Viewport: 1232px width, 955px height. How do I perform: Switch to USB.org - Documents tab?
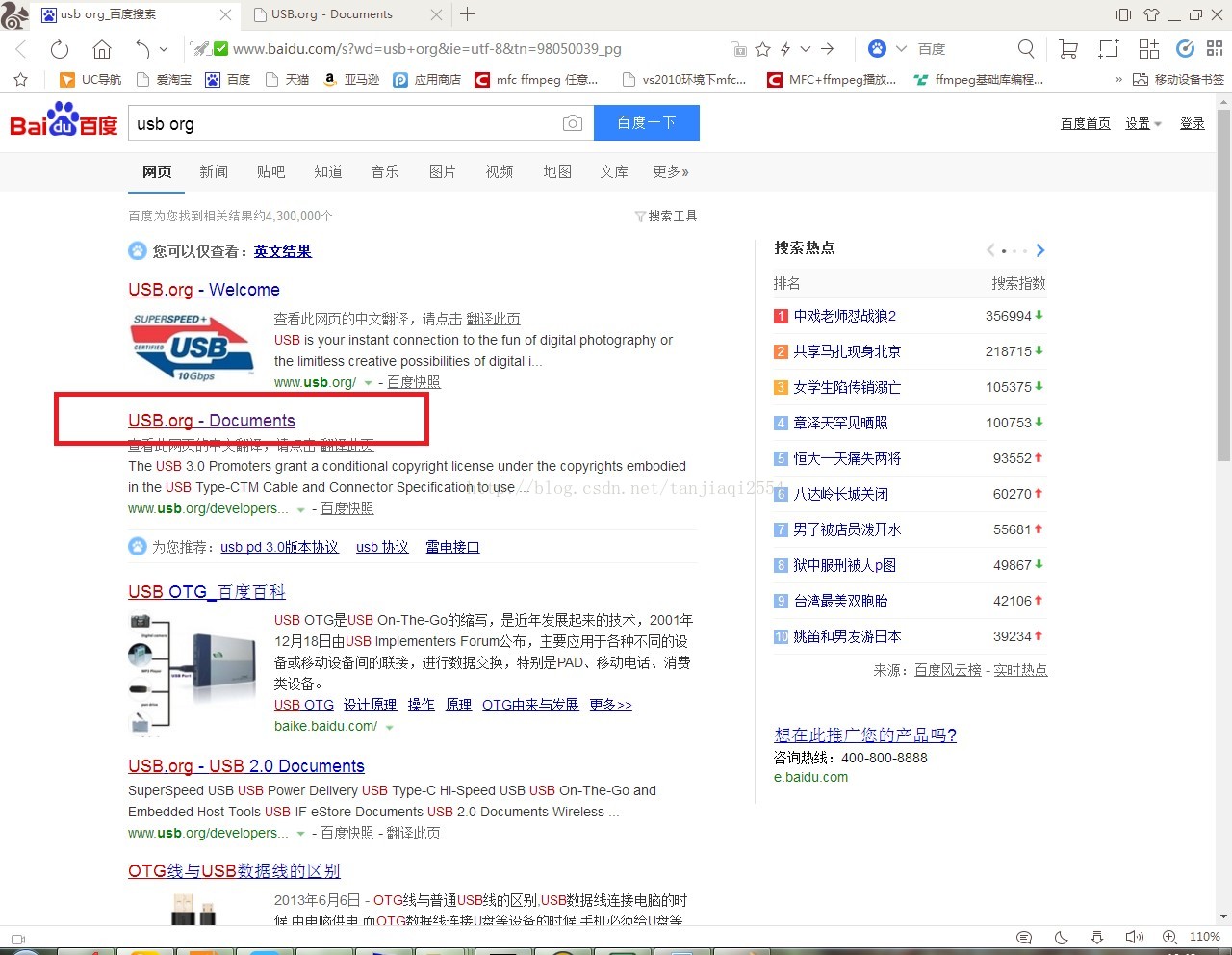point(332,14)
